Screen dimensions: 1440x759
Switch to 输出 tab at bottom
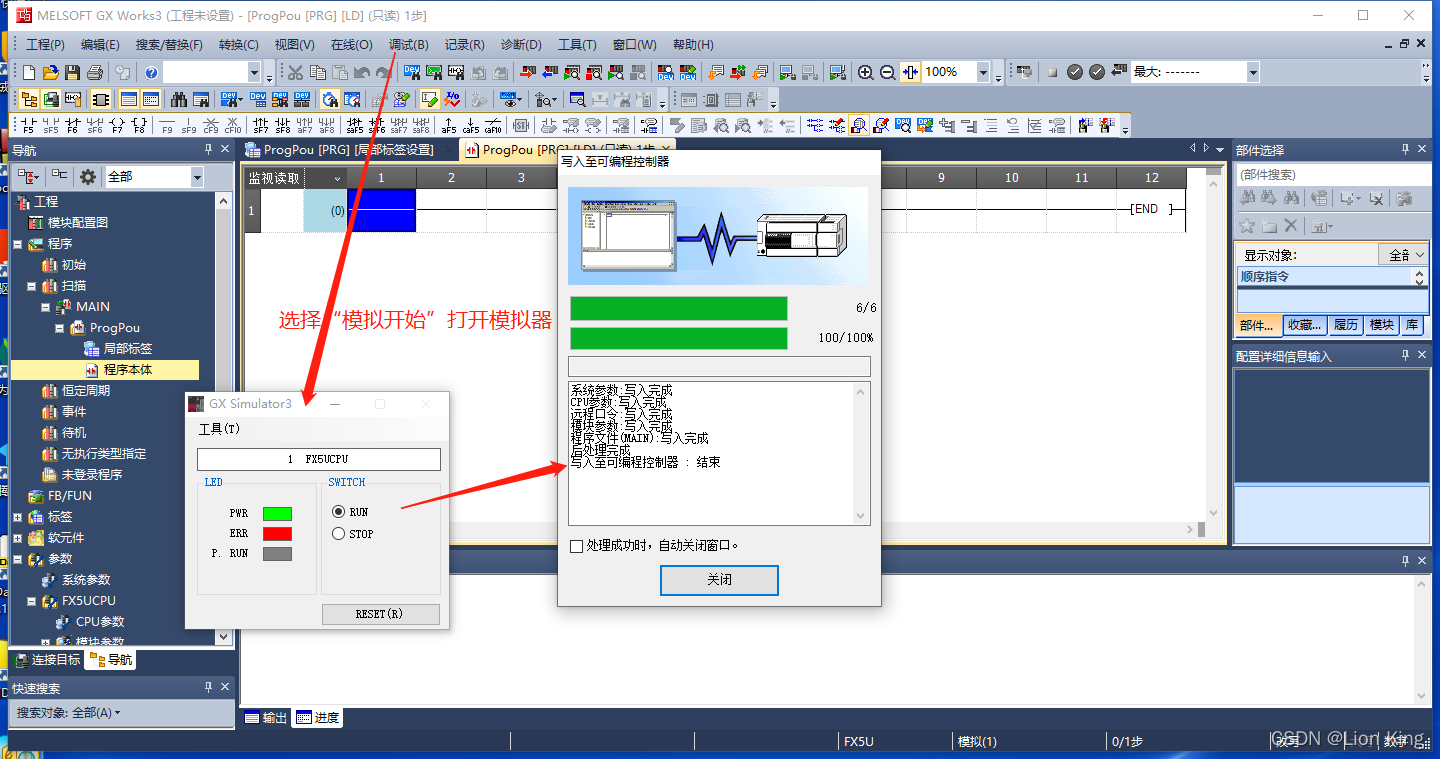tap(266, 717)
